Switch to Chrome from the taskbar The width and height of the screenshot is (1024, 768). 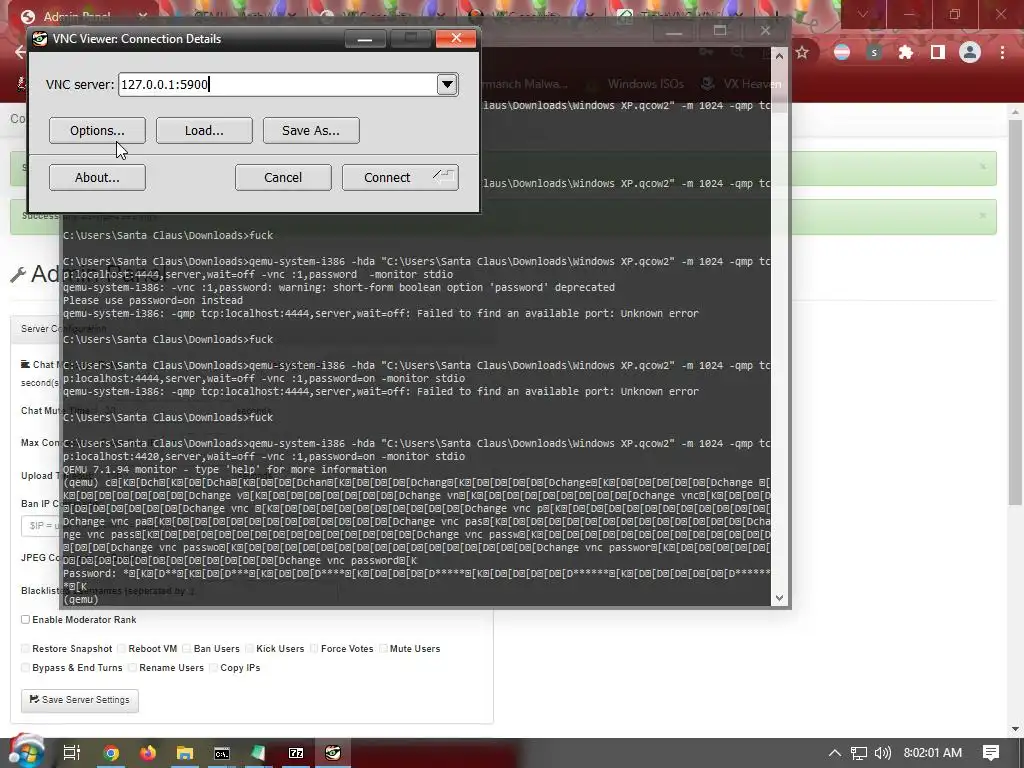tap(111, 753)
